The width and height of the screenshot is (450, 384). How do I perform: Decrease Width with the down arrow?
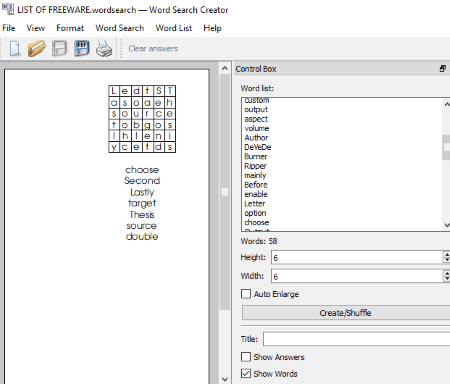coord(447,279)
